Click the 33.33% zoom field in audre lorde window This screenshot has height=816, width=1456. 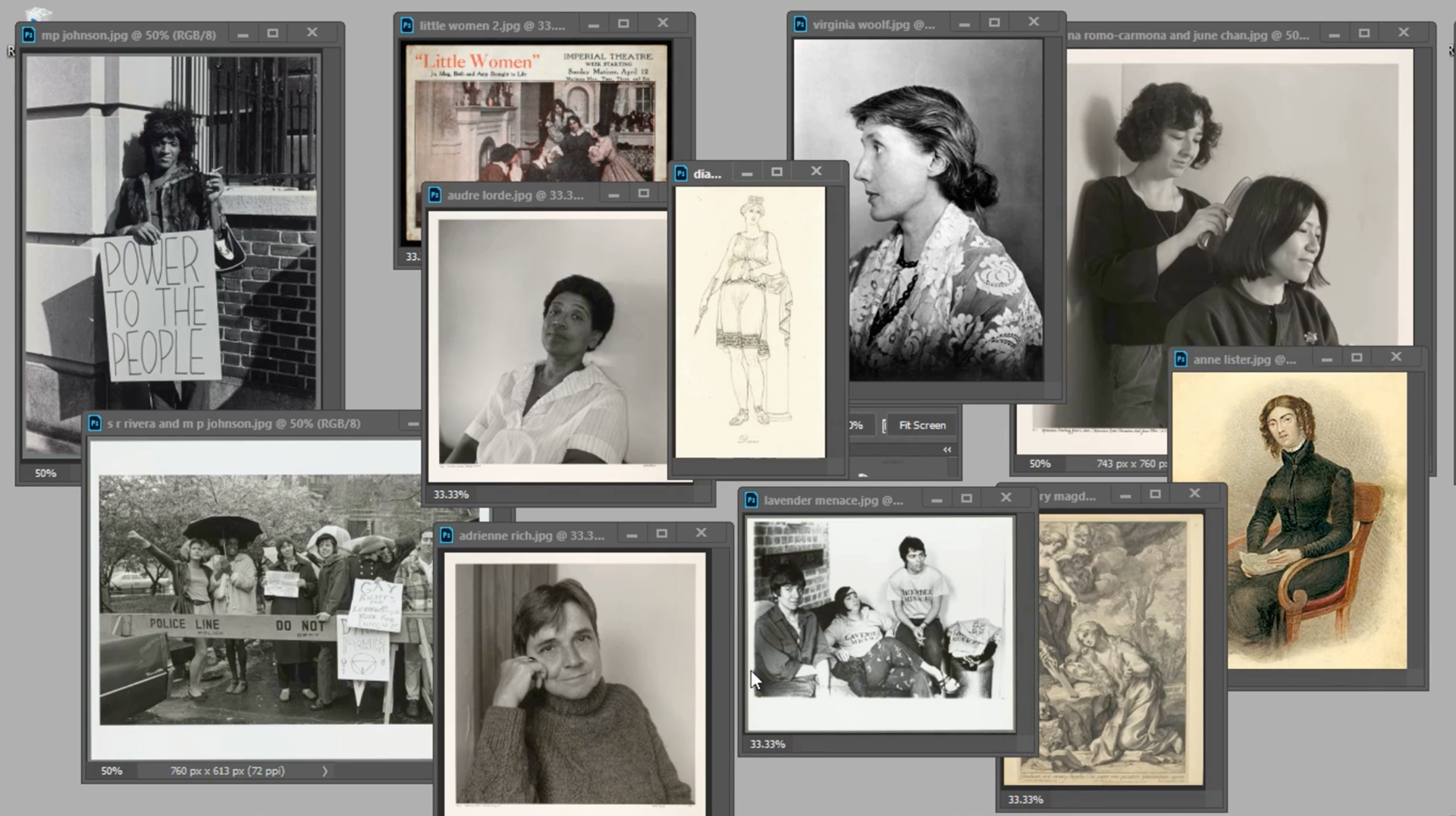click(451, 494)
